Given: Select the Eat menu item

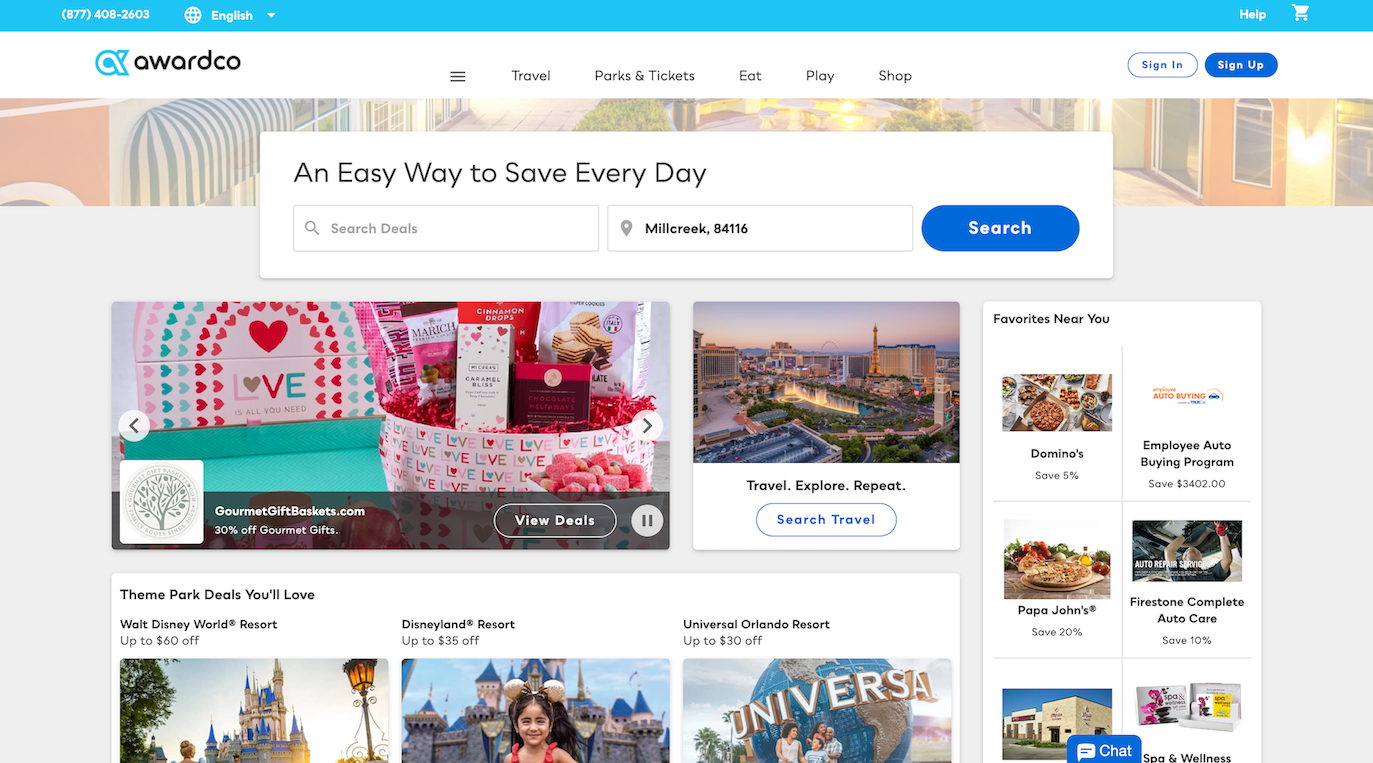Looking at the screenshot, I should pyautogui.click(x=750, y=76).
